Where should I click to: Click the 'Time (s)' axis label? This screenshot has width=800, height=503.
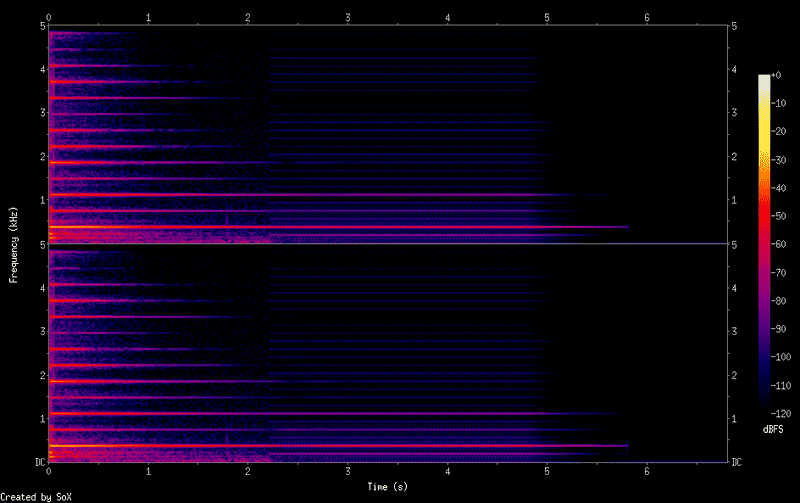click(x=388, y=486)
